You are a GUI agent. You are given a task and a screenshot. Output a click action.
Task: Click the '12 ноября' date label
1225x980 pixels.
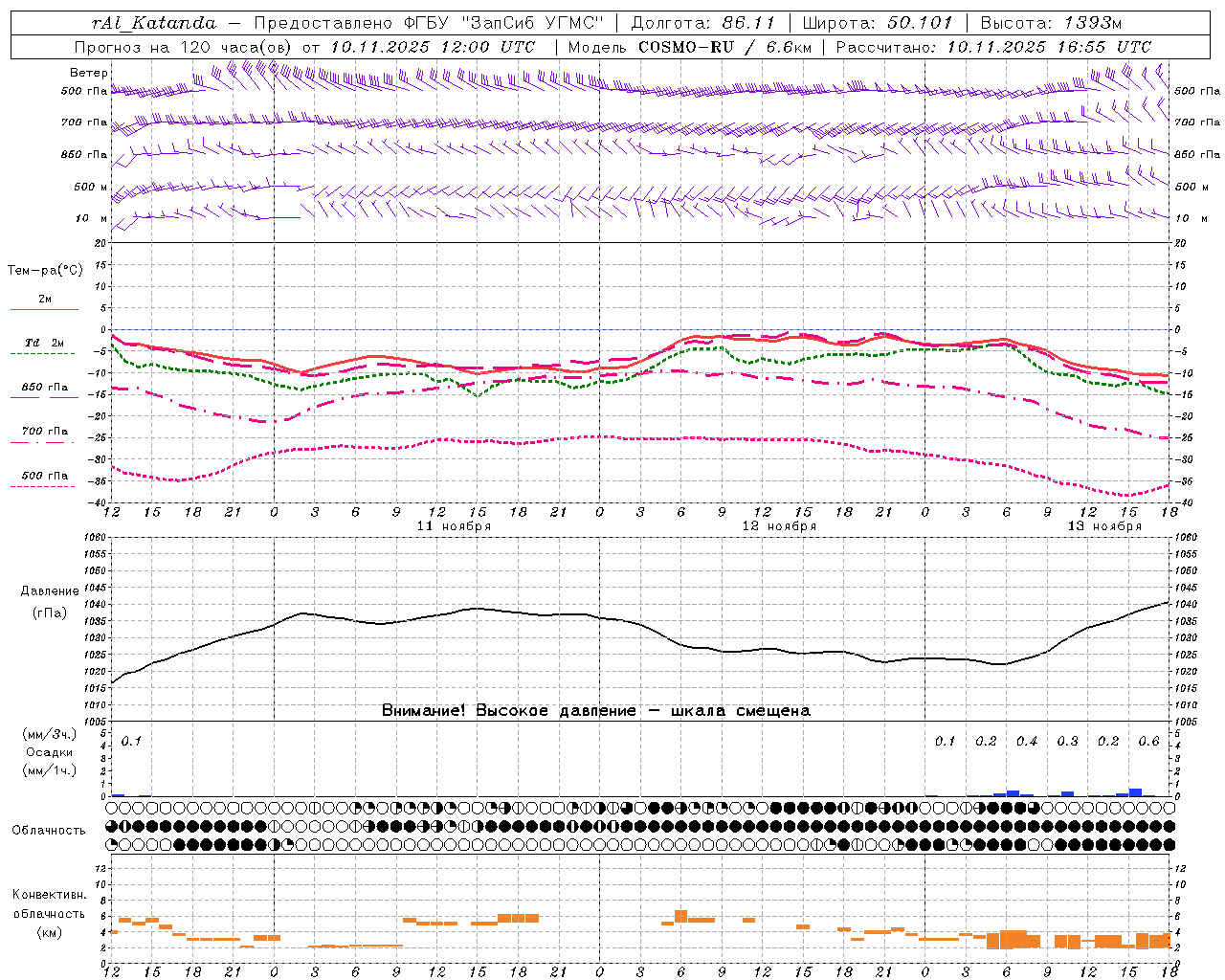click(780, 526)
